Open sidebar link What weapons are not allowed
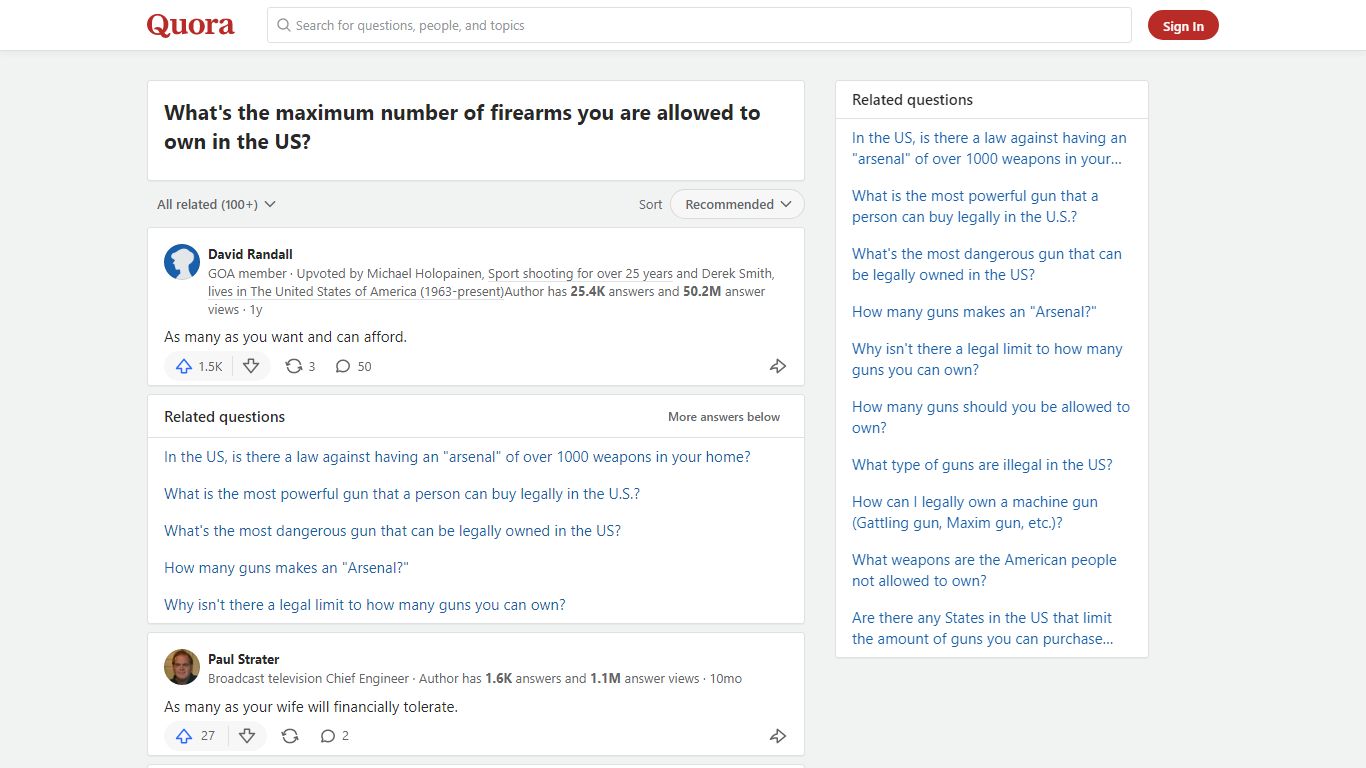 pyautogui.click(x=984, y=570)
